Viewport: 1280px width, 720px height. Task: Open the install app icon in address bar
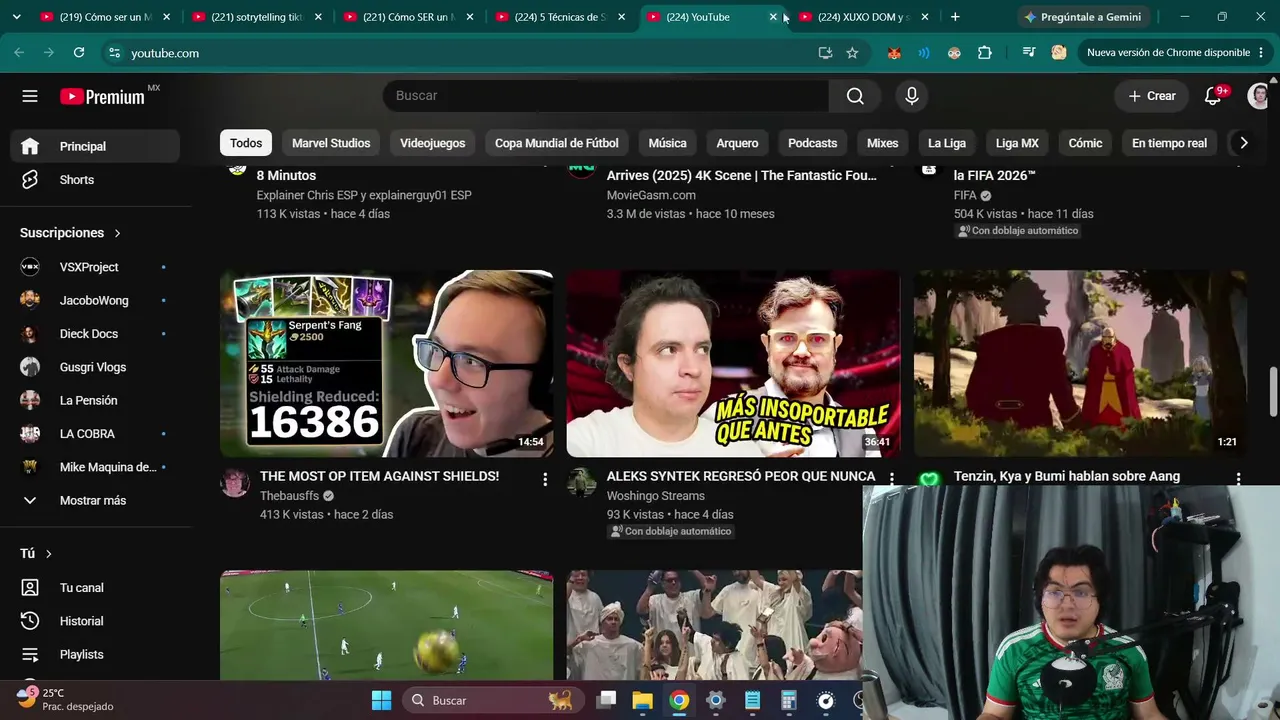(x=825, y=53)
